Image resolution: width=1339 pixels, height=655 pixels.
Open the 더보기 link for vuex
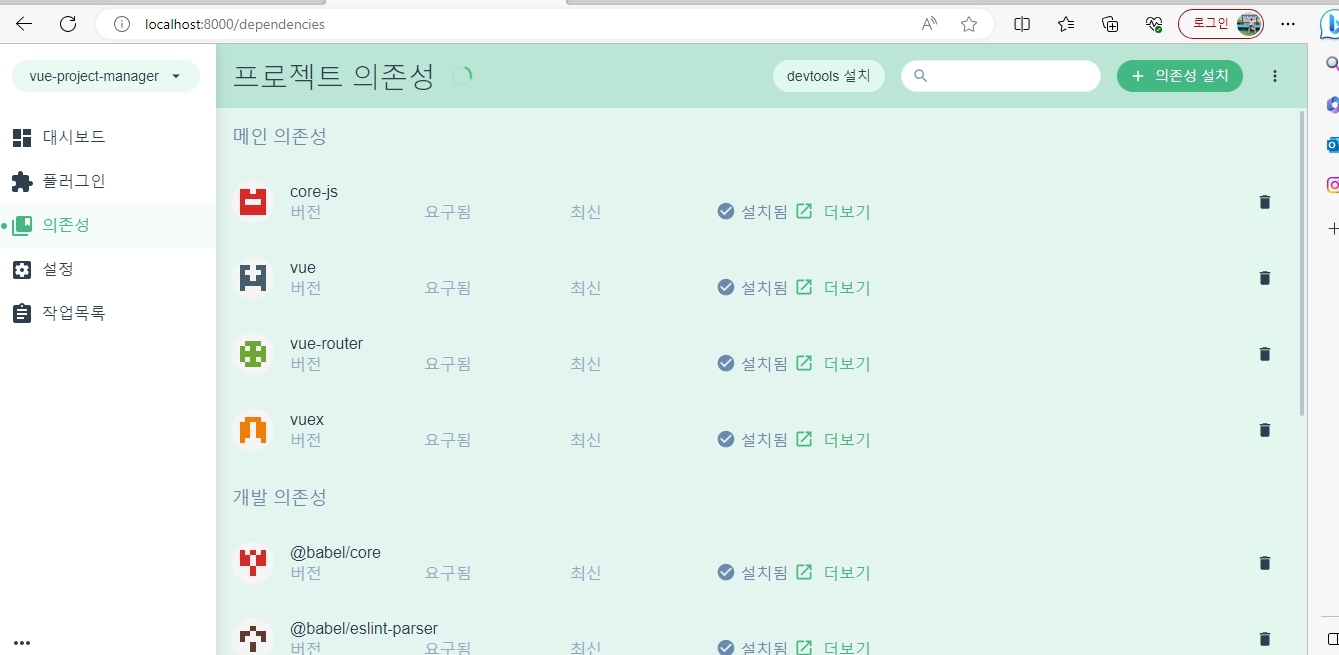pos(833,440)
